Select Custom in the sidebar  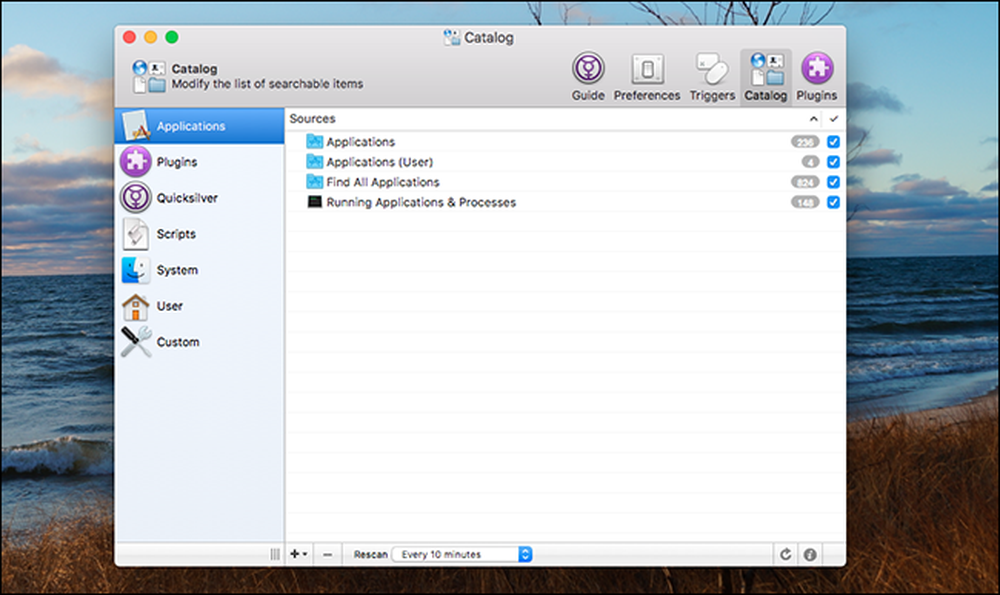click(x=200, y=342)
